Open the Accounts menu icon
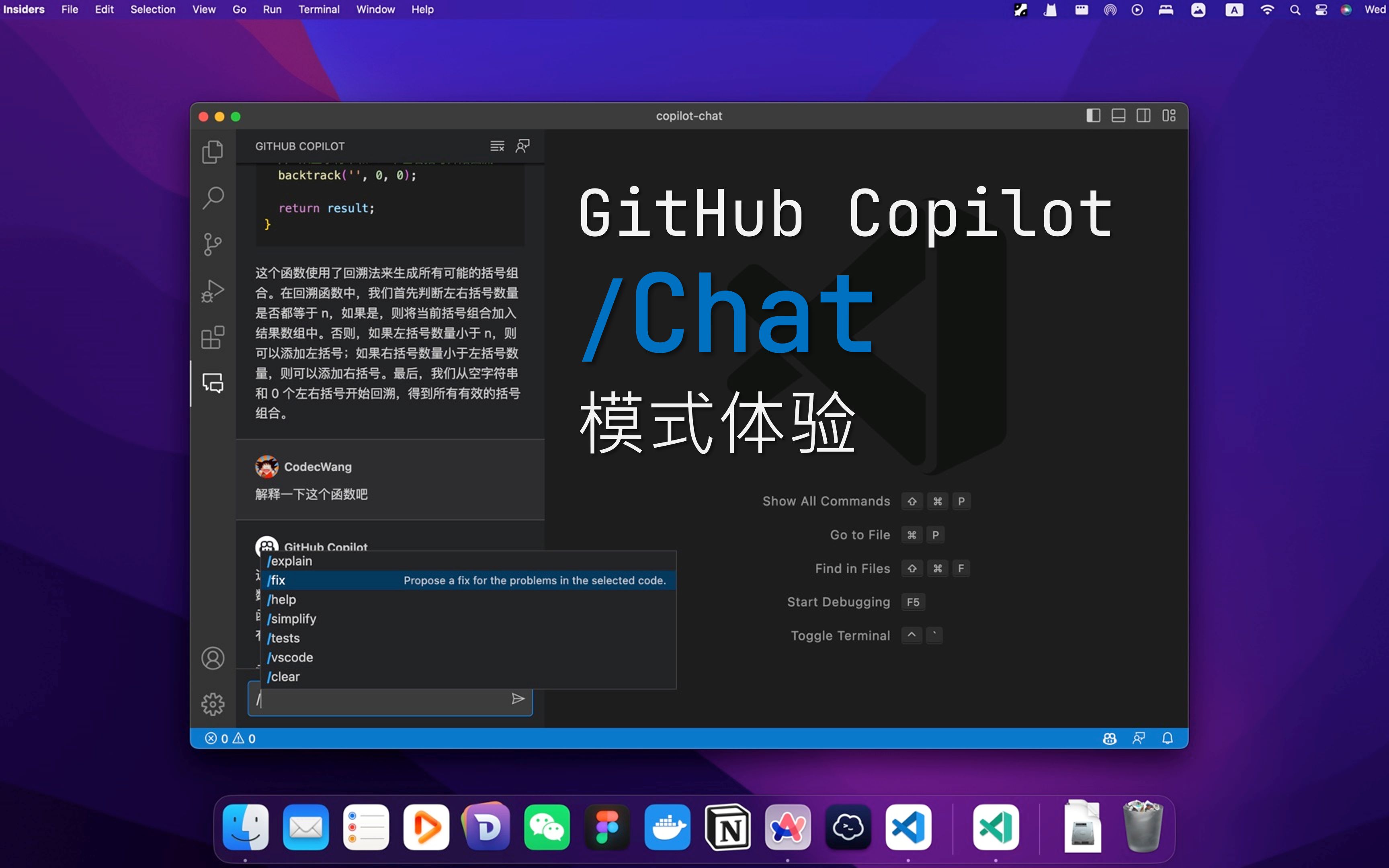Viewport: 1389px width, 868px height. pyautogui.click(x=213, y=659)
